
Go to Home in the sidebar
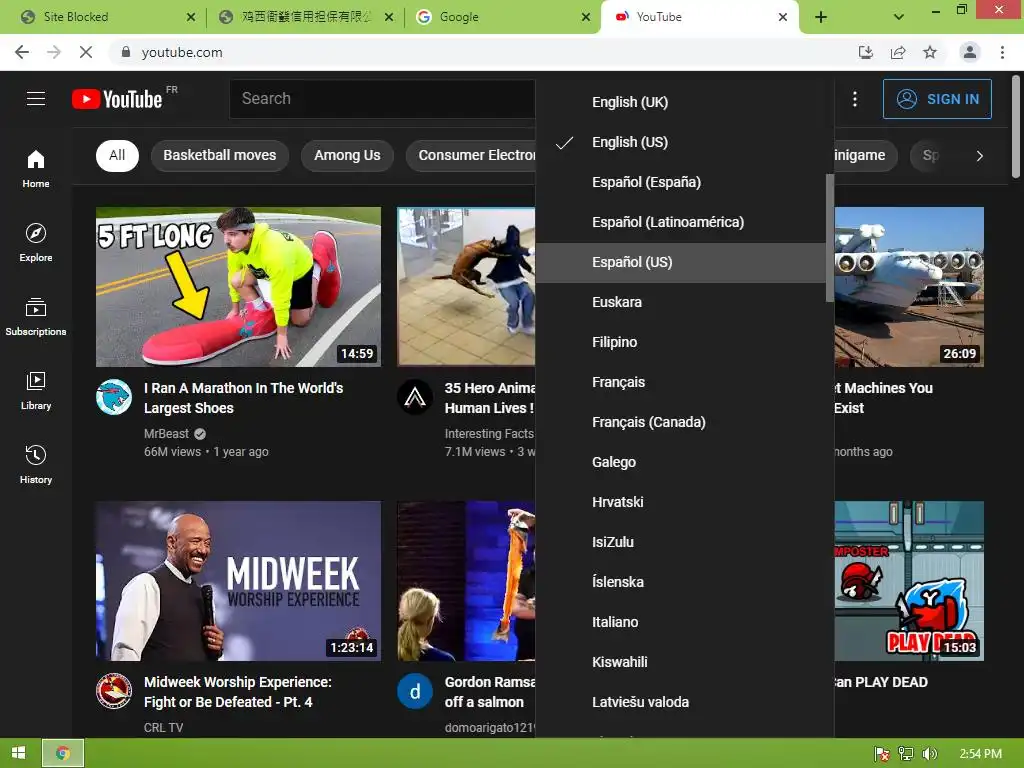tap(36, 168)
